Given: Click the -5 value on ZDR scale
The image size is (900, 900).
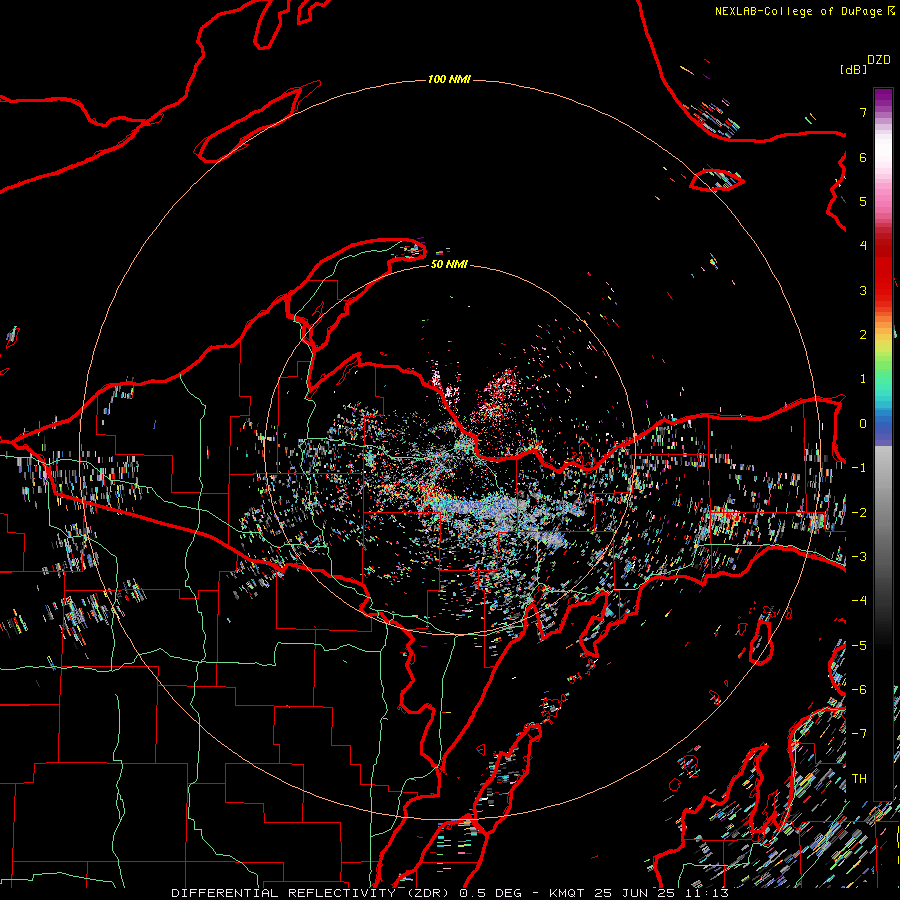Looking at the screenshot, I should (859, 646).
